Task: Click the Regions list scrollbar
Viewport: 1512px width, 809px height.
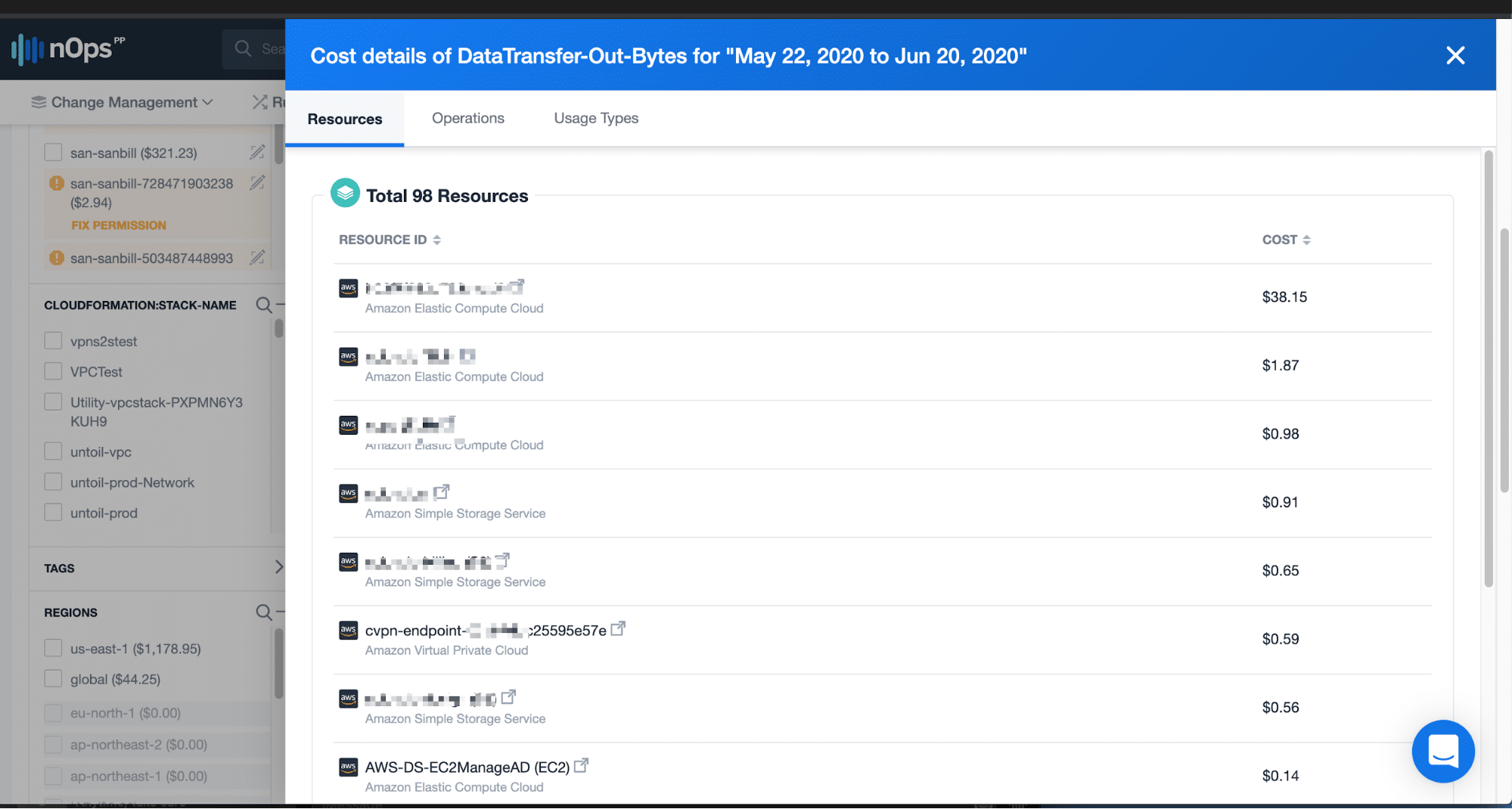Action: pyautogui.click(x=278, y=664)
